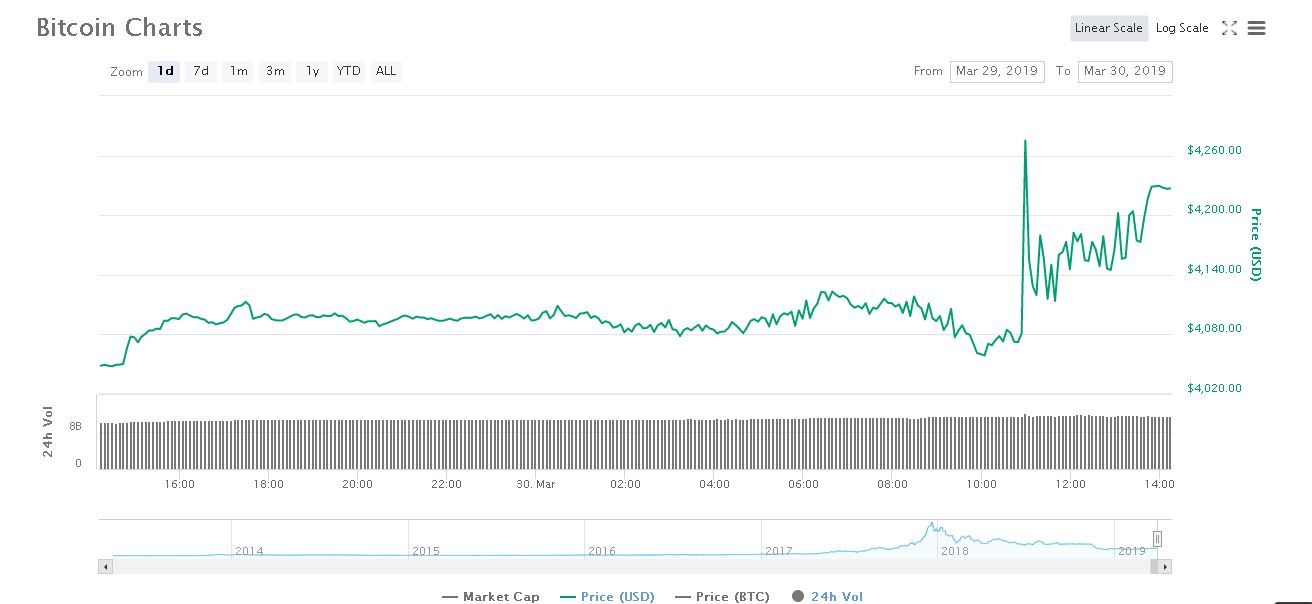Switch to Log Scale

pos(1182,28)
